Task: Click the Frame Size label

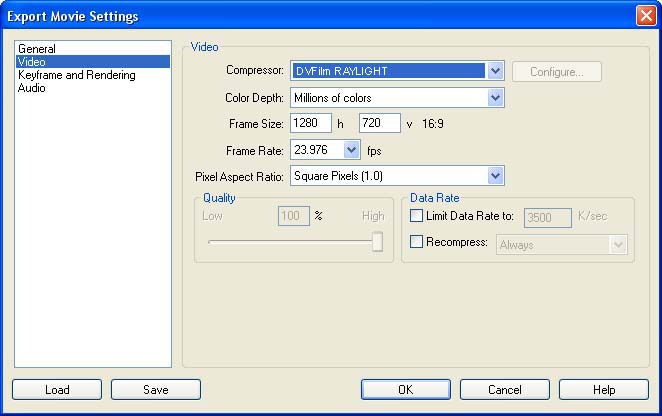Action: click(x=256, y=124)
